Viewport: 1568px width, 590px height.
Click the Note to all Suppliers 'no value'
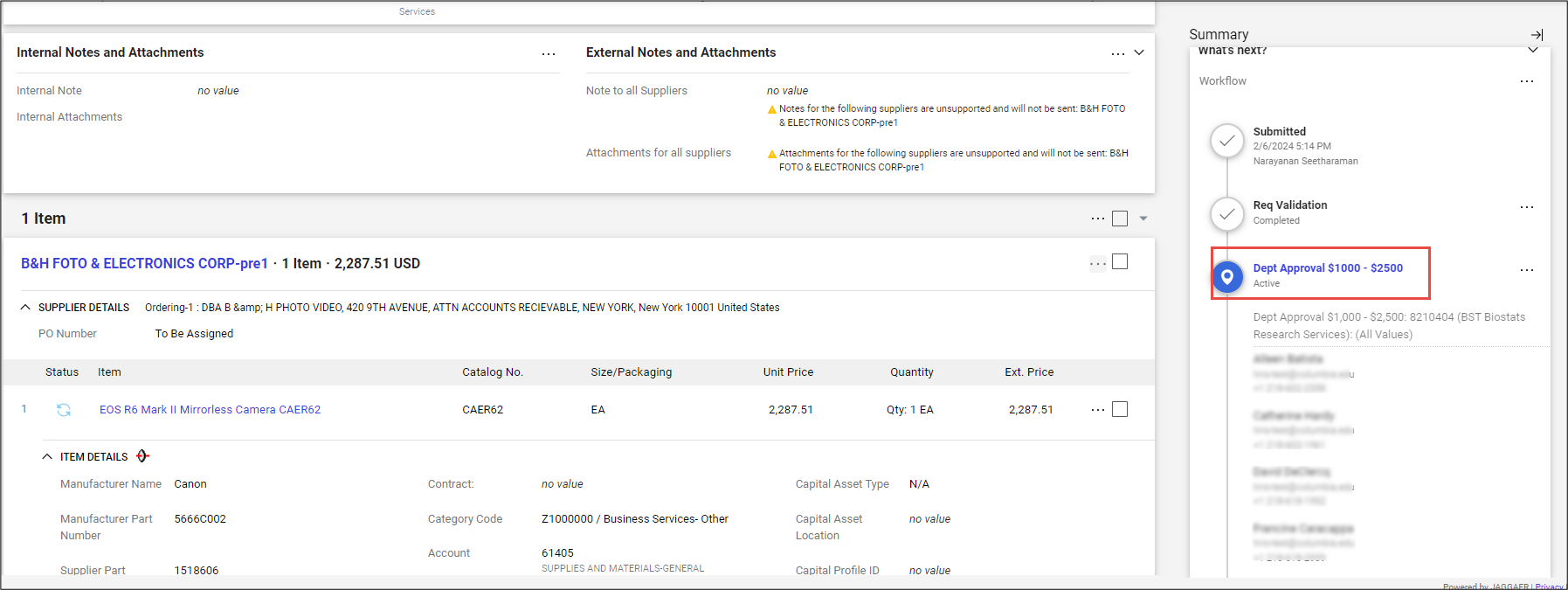[787, 90]
